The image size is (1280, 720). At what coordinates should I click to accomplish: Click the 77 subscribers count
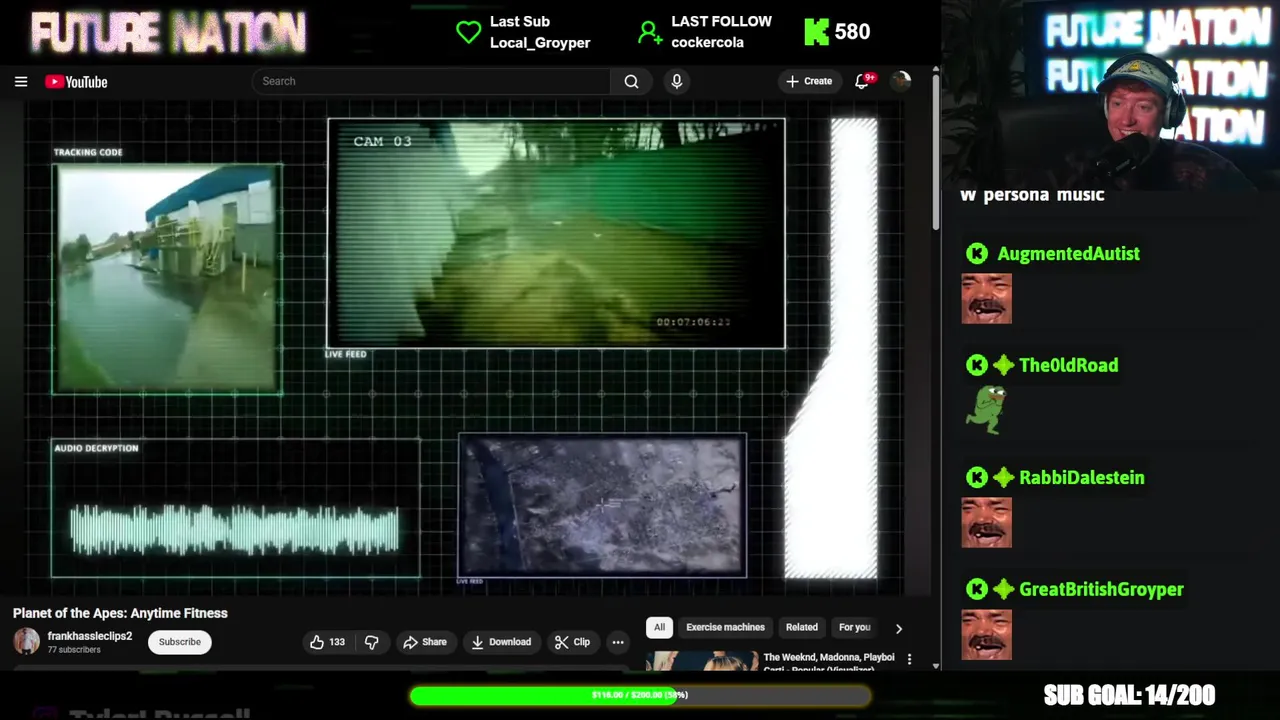74,650
